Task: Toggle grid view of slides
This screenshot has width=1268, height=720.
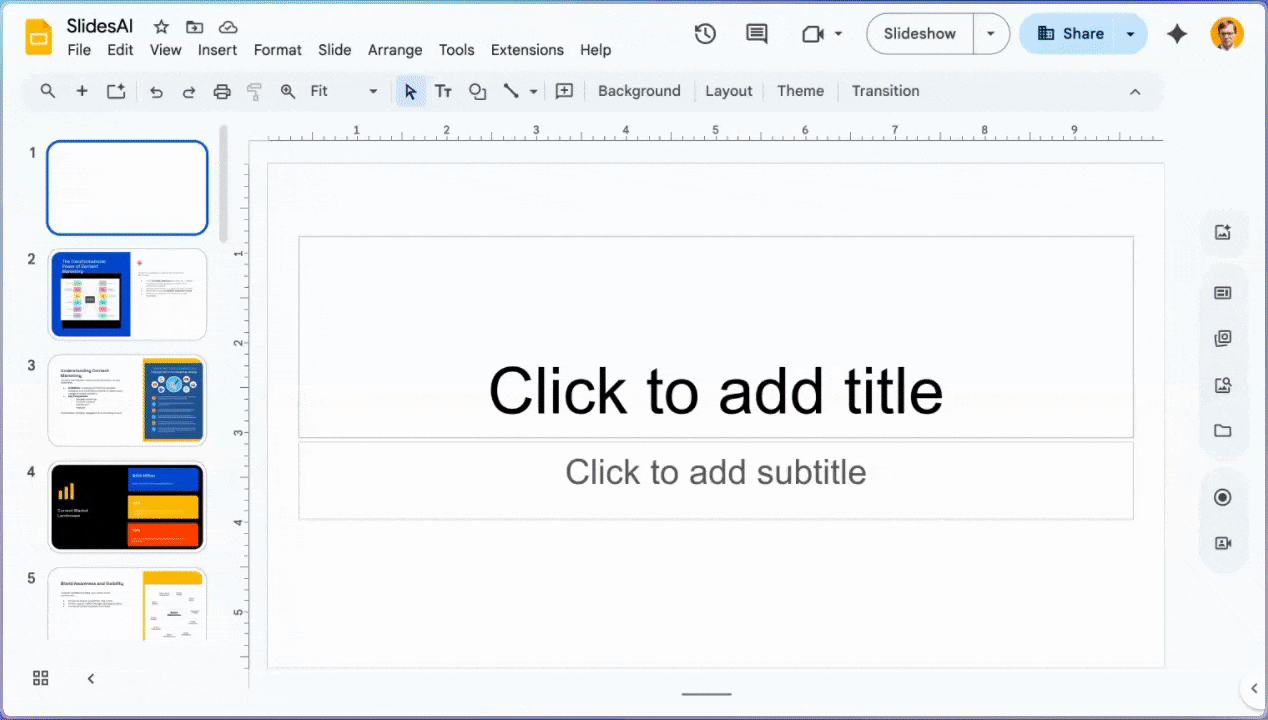Action: (41, 678)
